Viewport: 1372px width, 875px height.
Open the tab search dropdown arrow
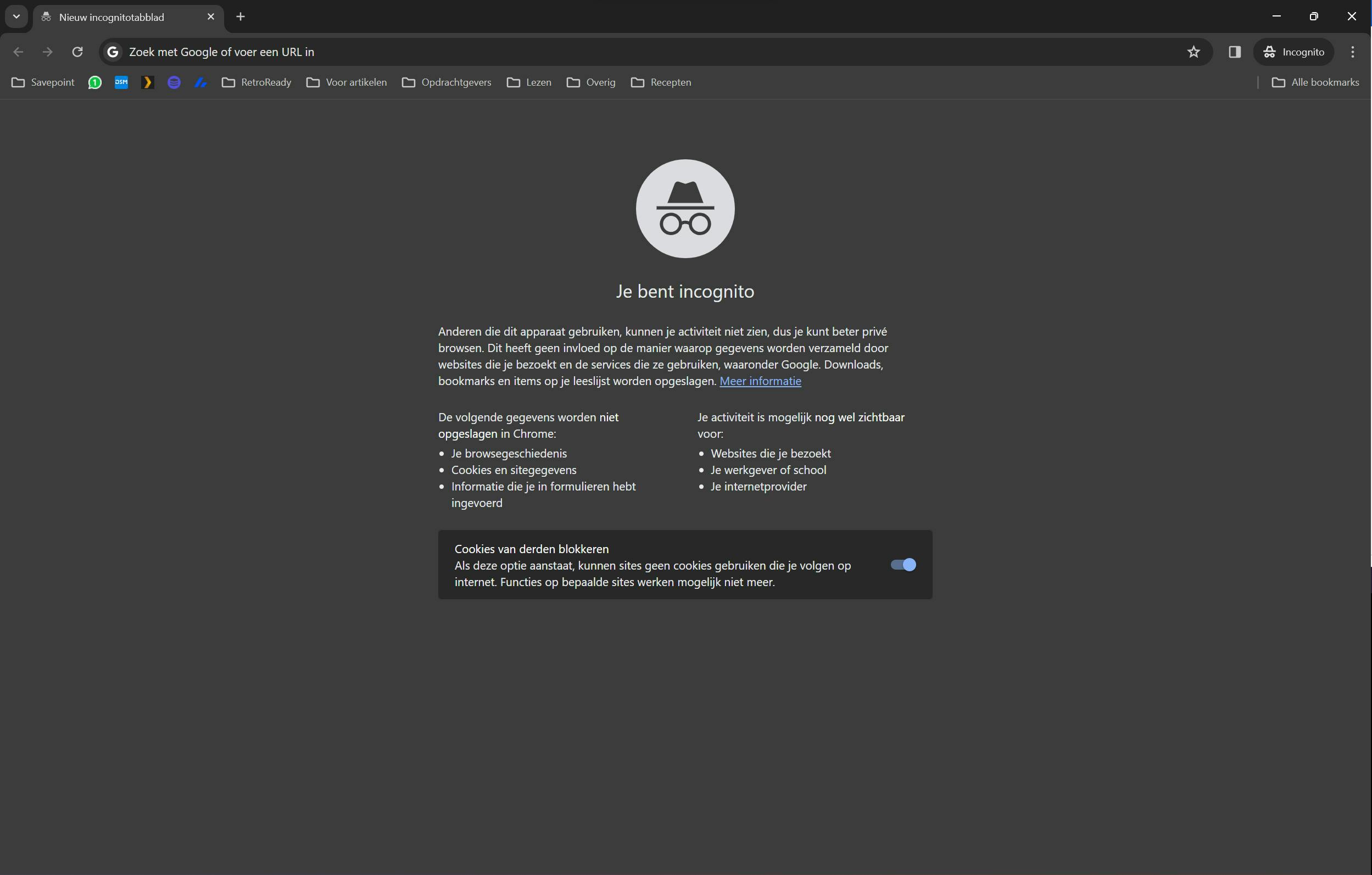pyautogui.click(x=16, y=16)
